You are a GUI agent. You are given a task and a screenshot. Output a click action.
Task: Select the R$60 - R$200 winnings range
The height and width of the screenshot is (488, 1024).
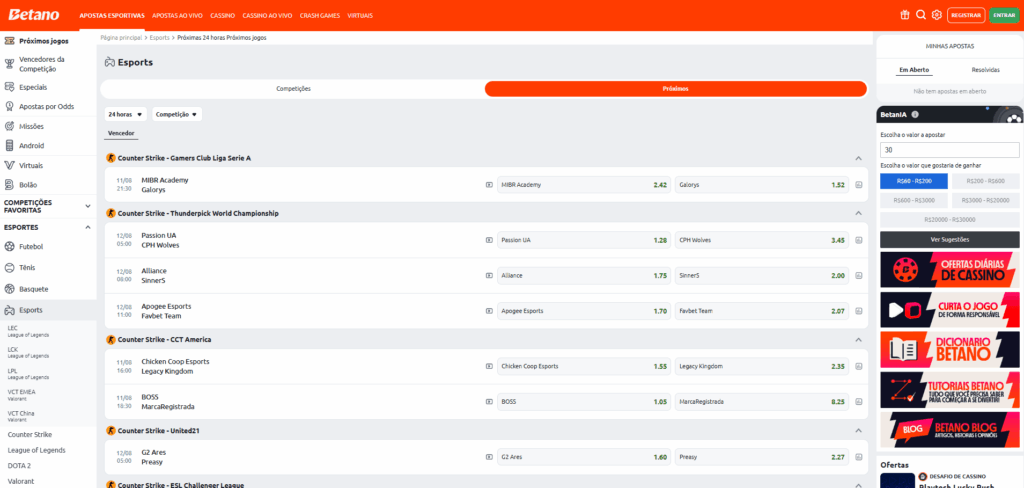tap(914, 181)
